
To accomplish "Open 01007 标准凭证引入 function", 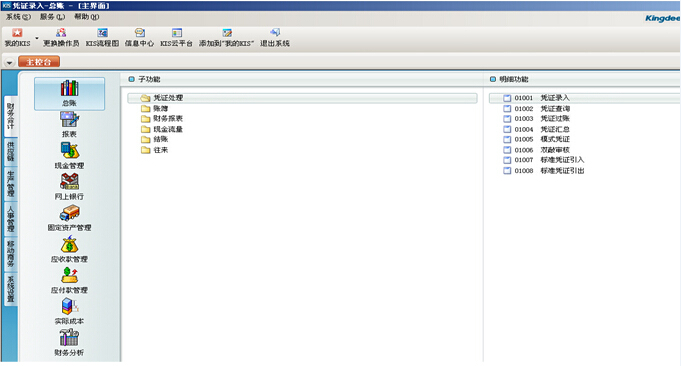I will coord(544,160).
